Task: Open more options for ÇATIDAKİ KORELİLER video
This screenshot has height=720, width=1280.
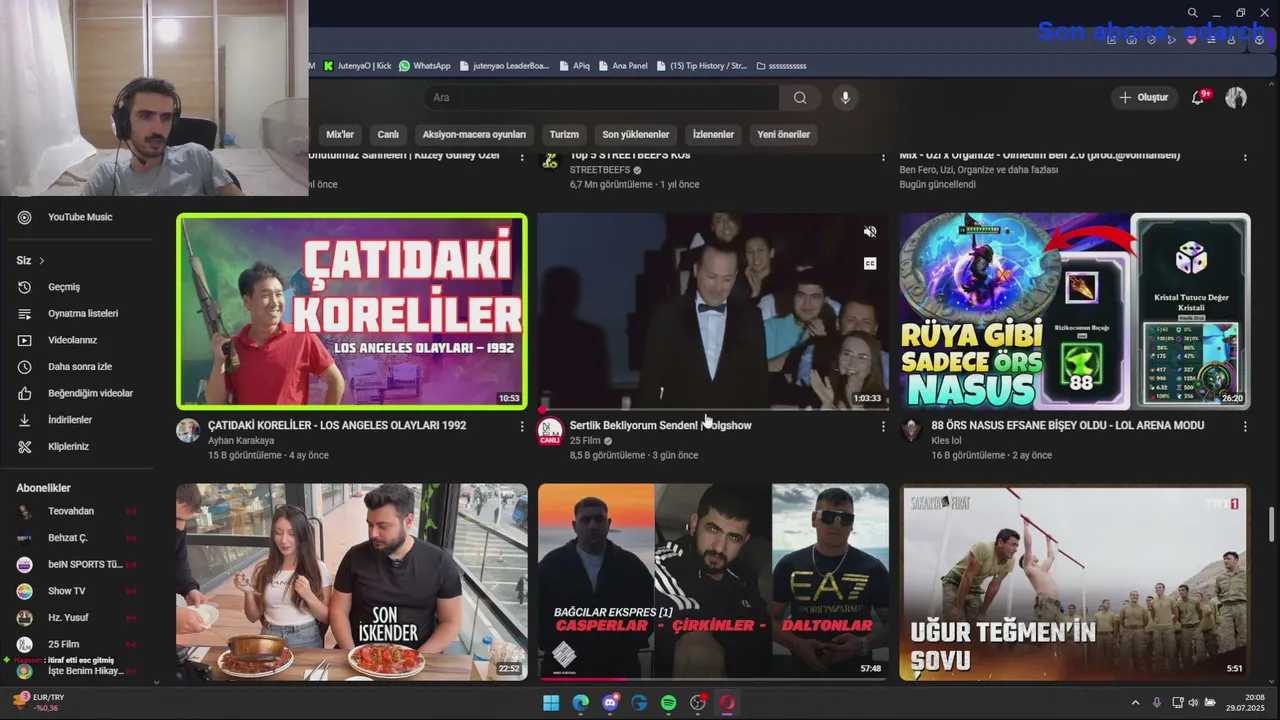Action: click(521, 426)
